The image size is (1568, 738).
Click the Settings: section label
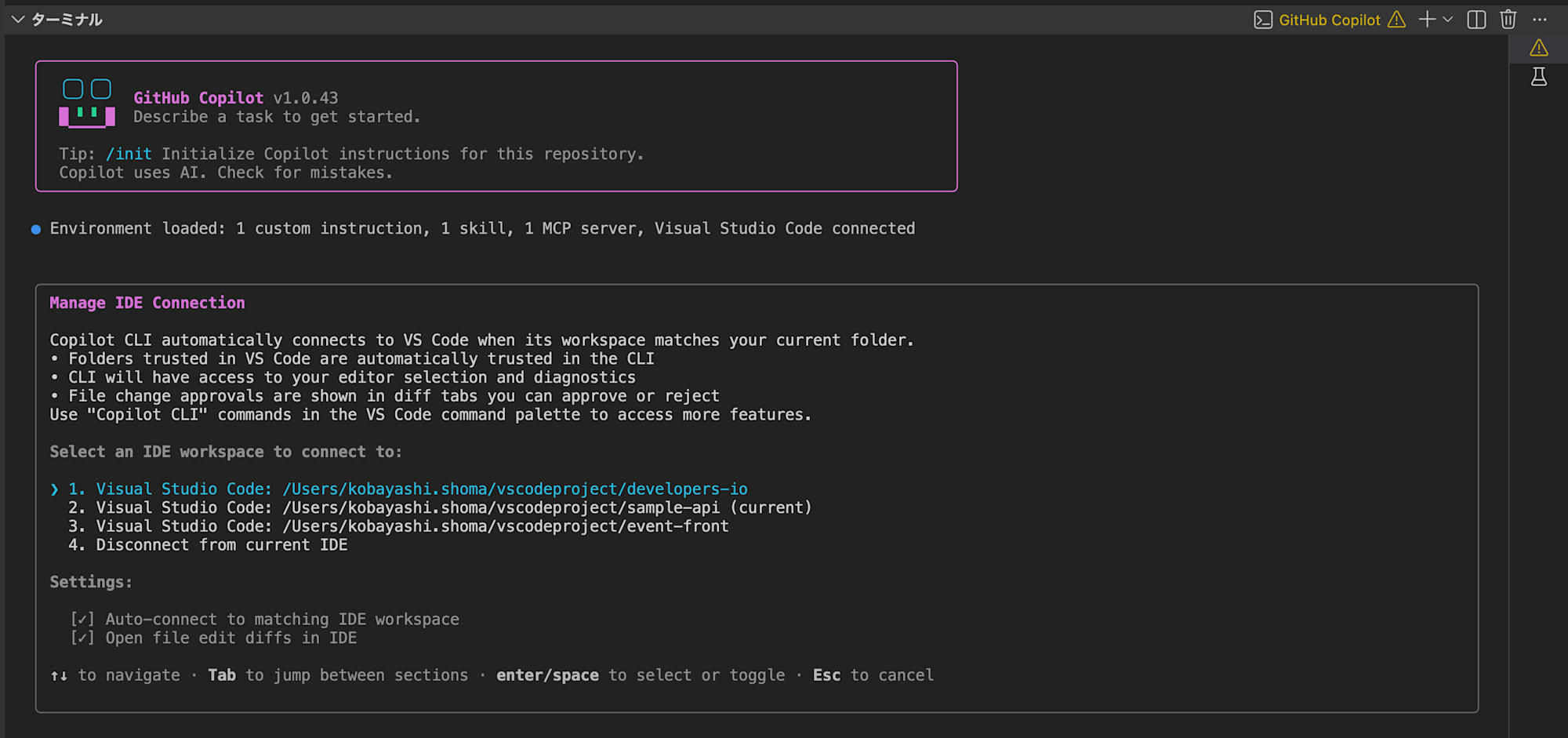pyautogui.click(x=91, y=583)
